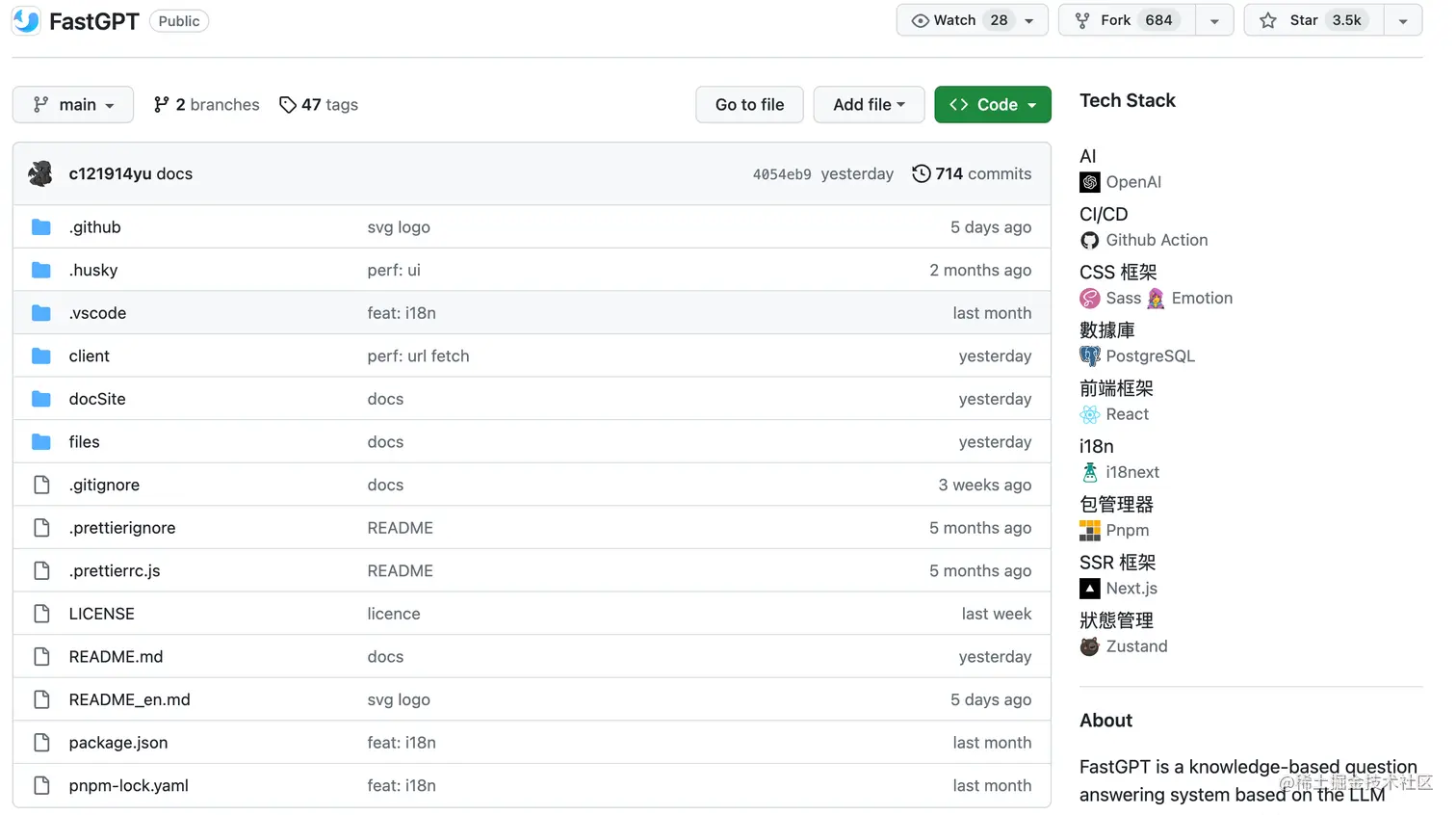View the 2 branches link

(x=207, y=105)
